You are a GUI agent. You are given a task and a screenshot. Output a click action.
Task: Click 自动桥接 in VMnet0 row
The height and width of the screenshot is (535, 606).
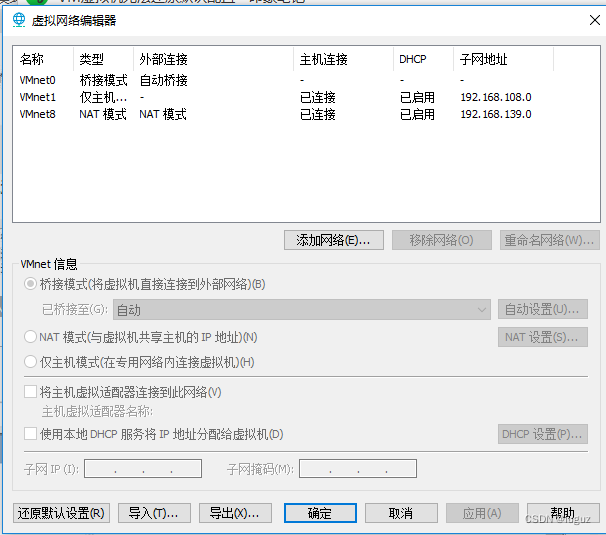163,80
